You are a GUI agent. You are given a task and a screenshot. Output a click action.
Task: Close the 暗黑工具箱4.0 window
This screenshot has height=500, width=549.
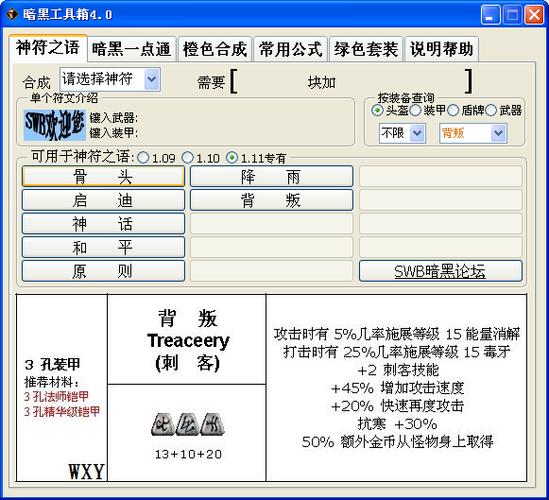pyautogui.click(x=534, y=15)
